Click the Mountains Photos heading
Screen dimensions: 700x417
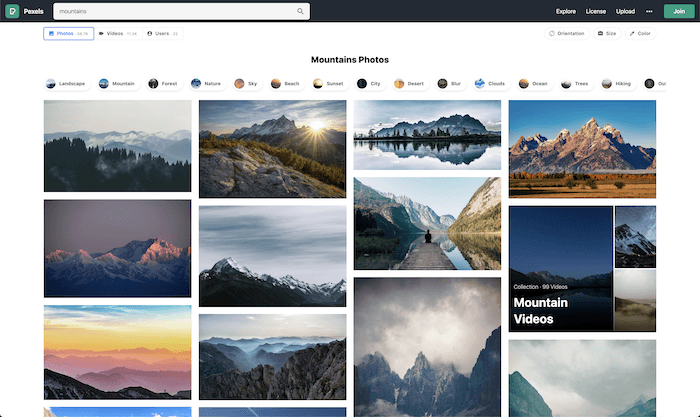pyautogui.click(x=350, y=60)
